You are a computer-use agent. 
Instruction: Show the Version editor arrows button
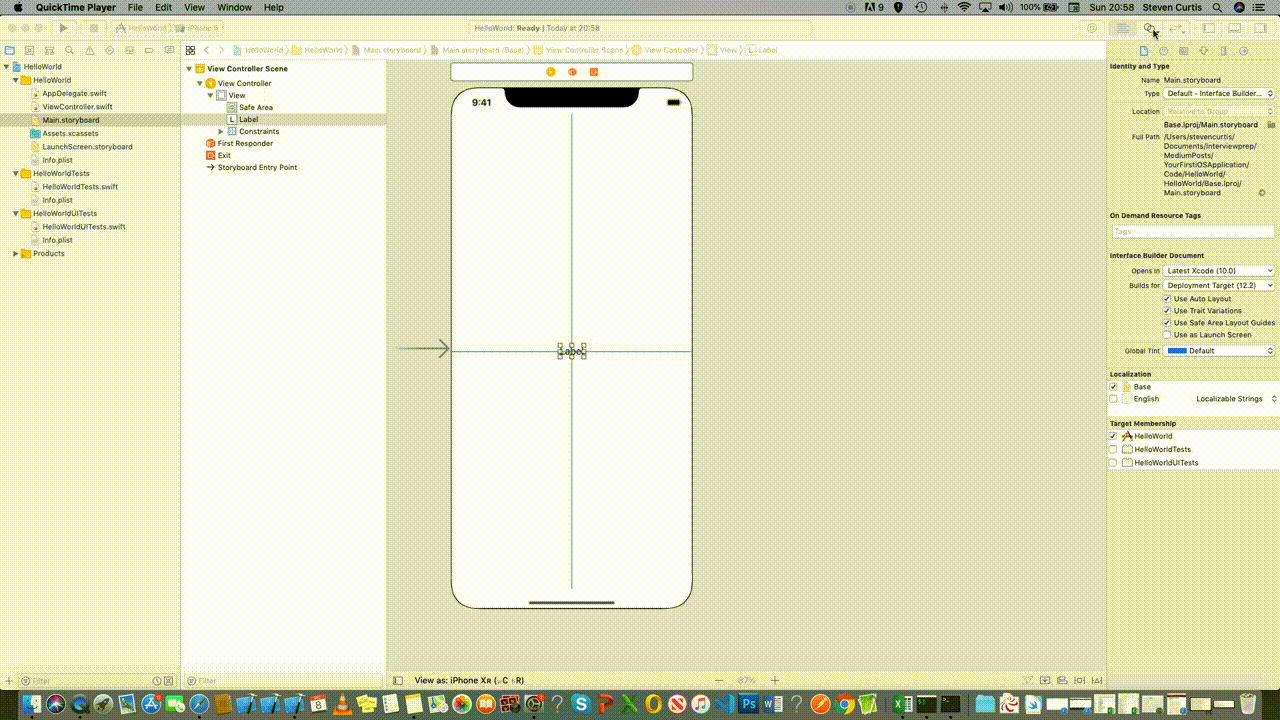click(x=1177, y=29)
